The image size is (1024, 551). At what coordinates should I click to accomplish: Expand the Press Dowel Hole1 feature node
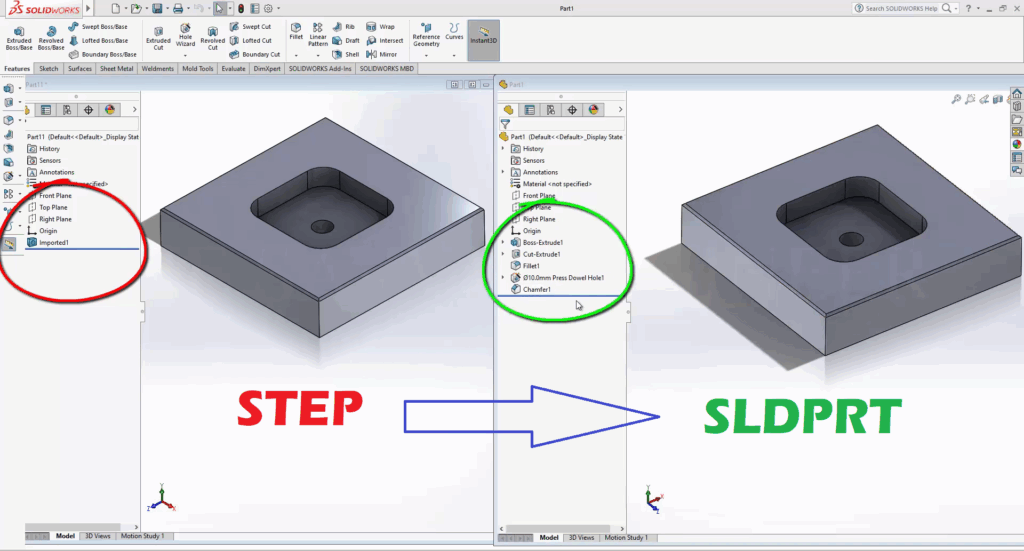[502, 277]
